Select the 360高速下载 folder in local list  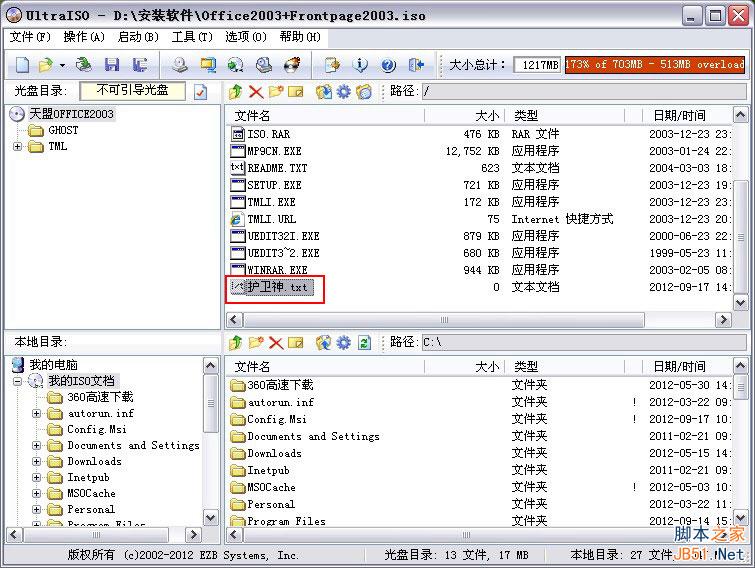click(x=480, y=385)
